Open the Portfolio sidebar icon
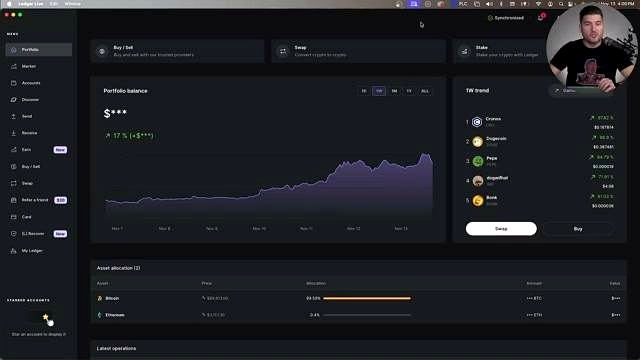The height and width of the screenshot is (360, 640). (x=13, y=50)
